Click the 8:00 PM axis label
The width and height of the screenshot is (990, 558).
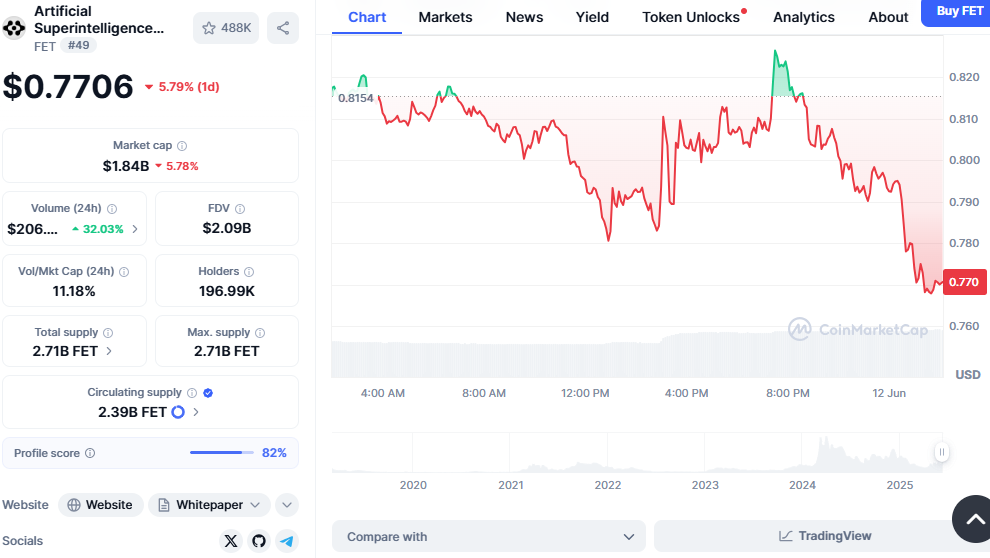coord(787,393)
